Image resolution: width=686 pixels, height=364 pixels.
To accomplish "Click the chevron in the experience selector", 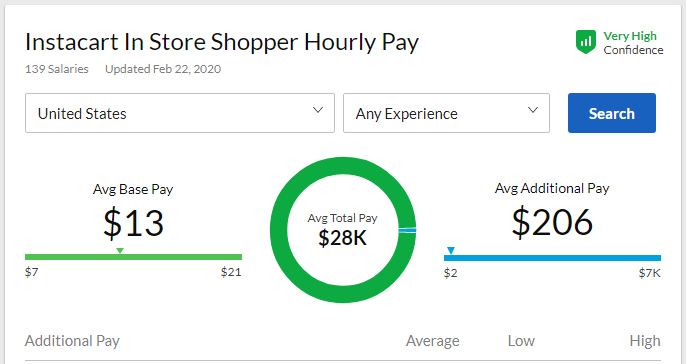I will (x=533, y=110).
